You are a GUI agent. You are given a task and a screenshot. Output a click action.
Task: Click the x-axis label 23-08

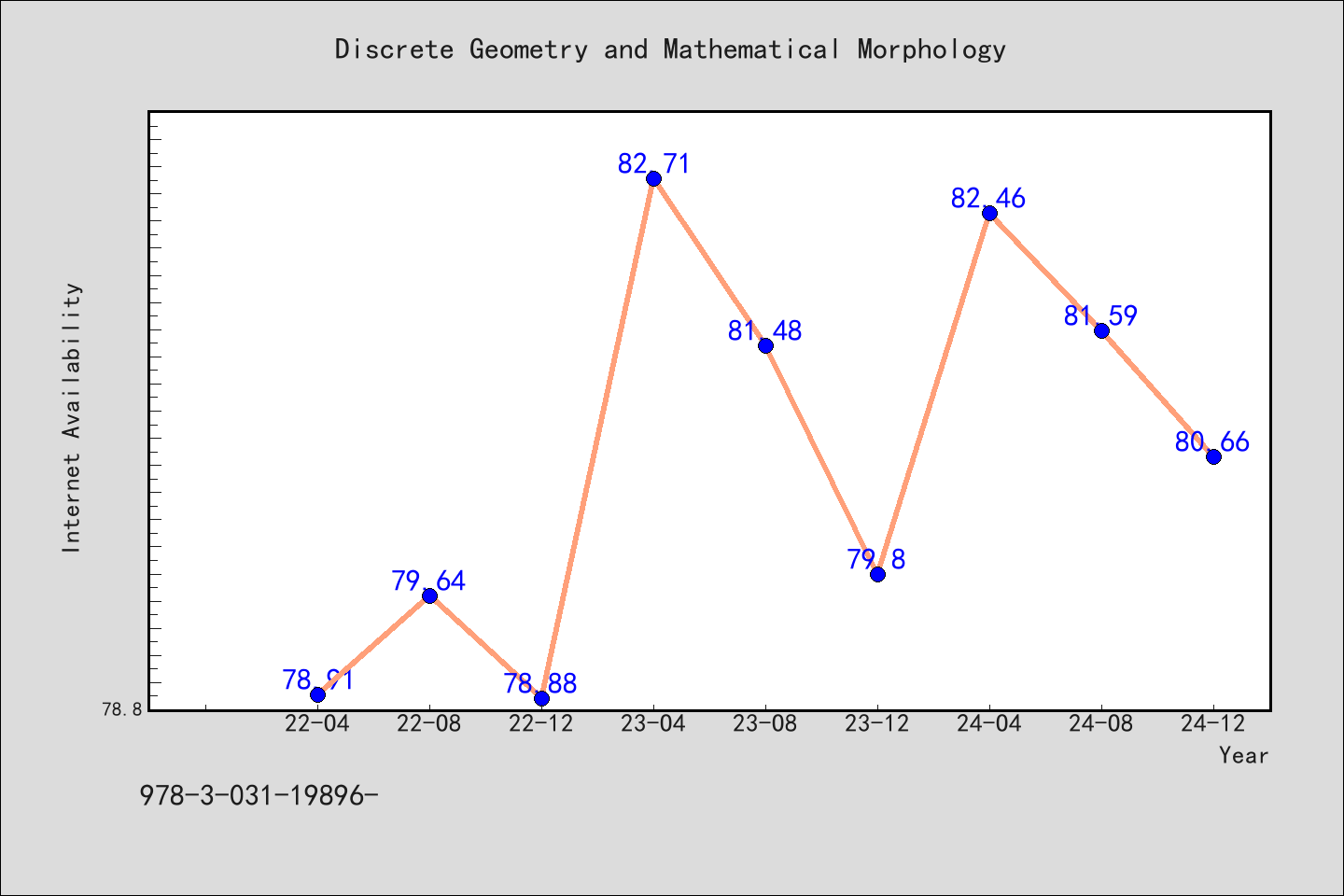coord(765,724)
